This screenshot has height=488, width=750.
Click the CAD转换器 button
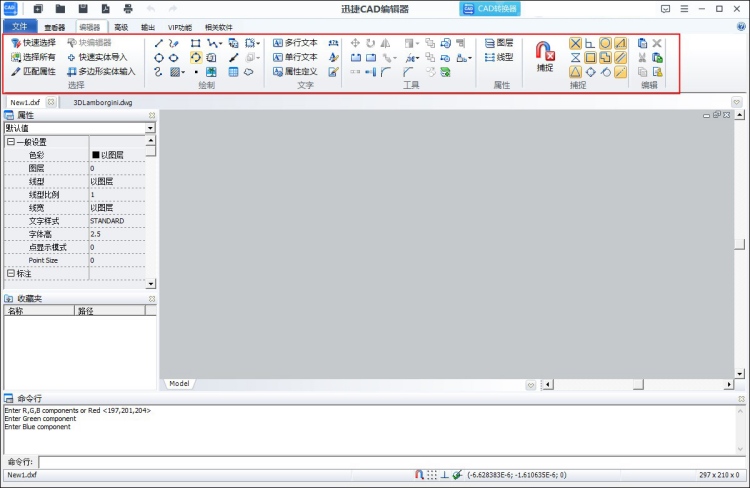point(490,9)
